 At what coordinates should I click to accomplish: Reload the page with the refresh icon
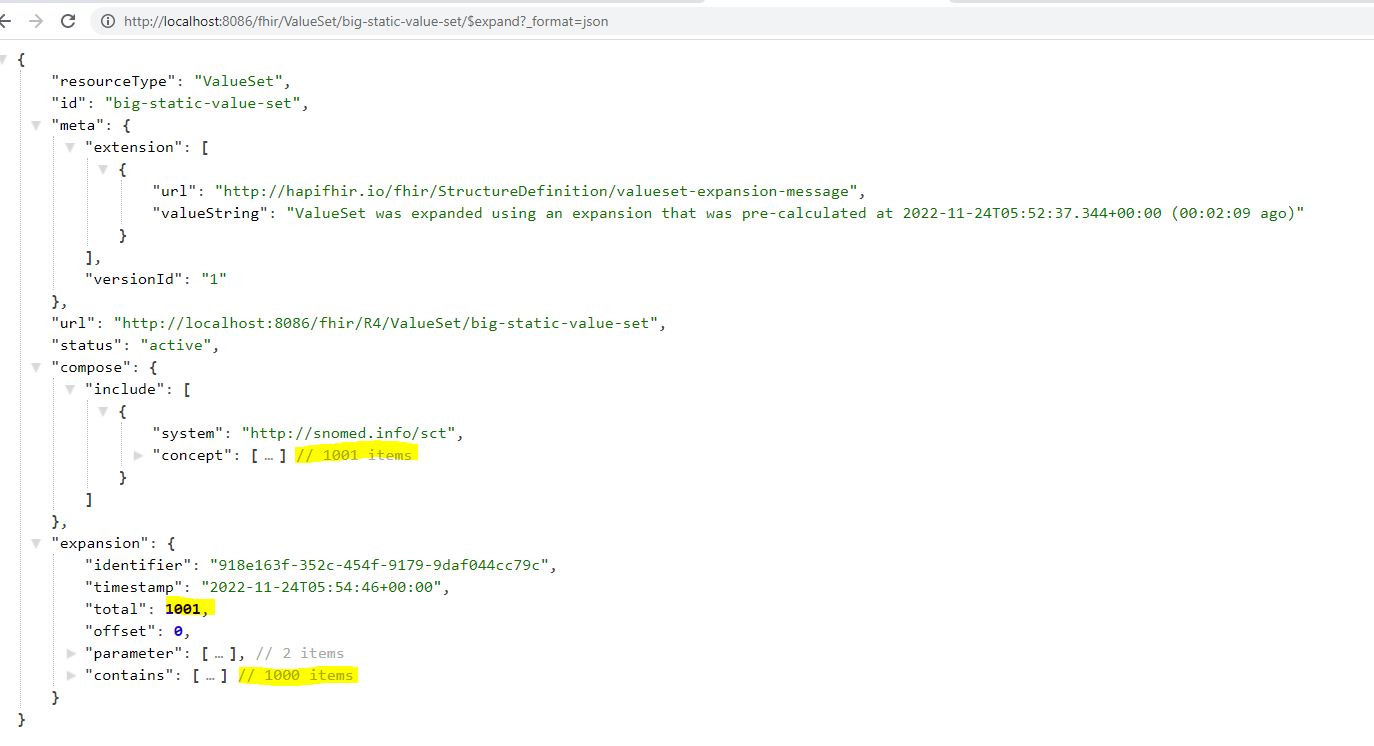tap(66, 20)
